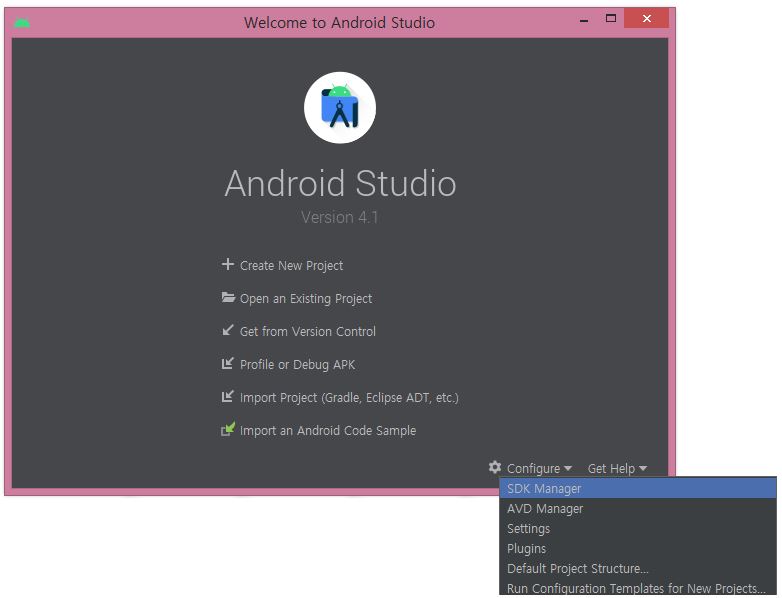This screenshot has height=598, width=782.
Task: Click the arrow icon for Get from Version Control
Action: pyautogui.click(x=227, y=330)
